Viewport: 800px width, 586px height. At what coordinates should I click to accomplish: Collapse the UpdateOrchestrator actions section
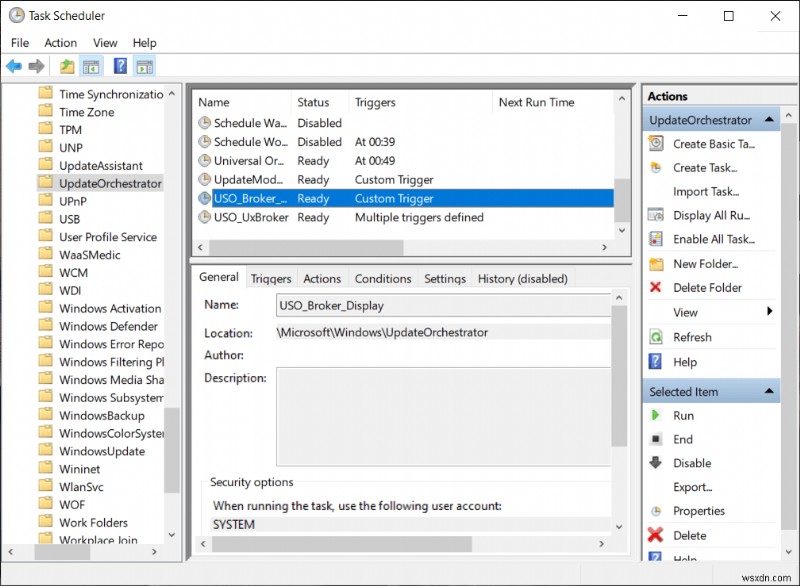point(770,119)
